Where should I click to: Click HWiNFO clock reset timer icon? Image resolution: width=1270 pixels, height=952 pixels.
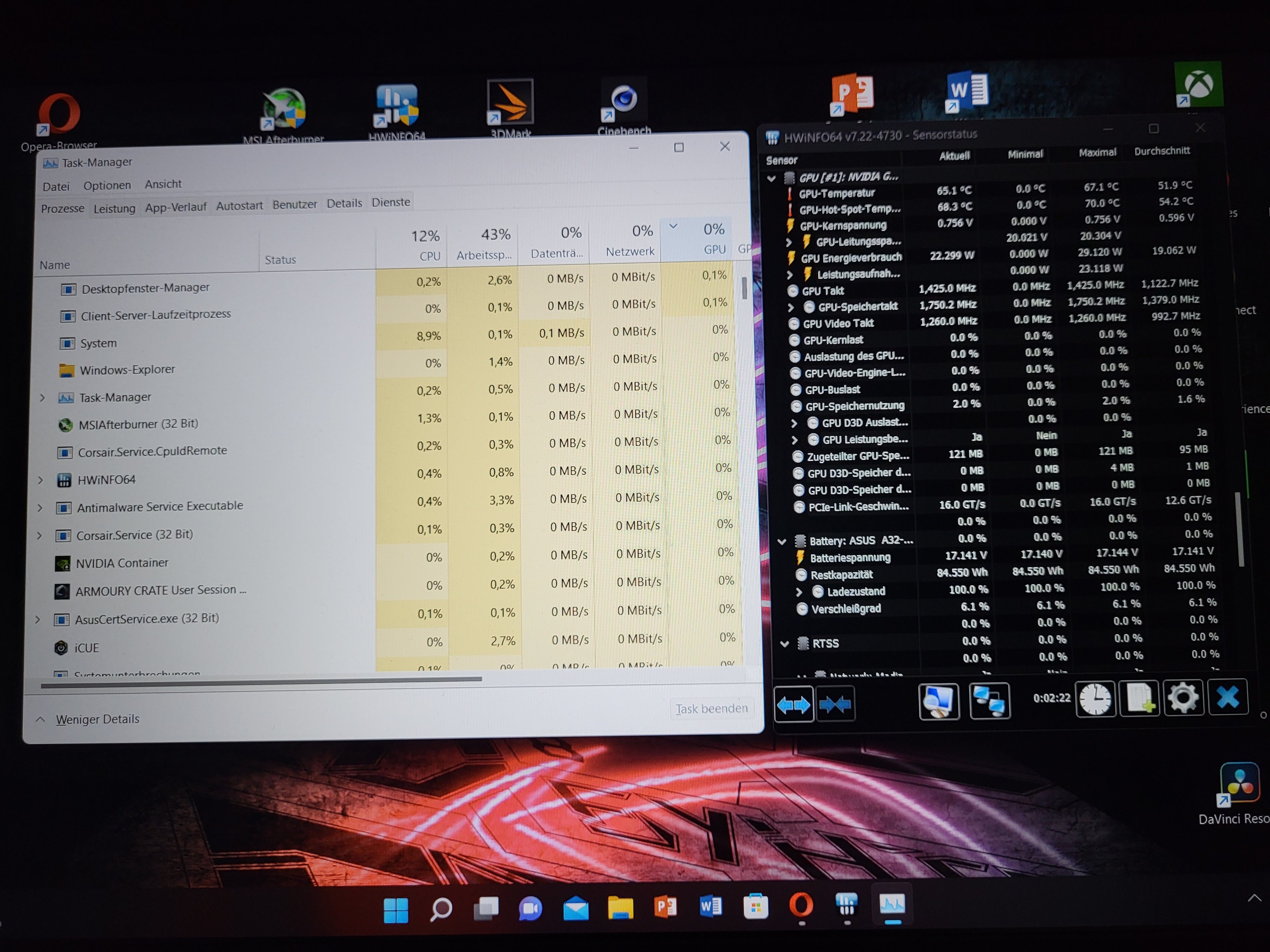click(1095, 699)
